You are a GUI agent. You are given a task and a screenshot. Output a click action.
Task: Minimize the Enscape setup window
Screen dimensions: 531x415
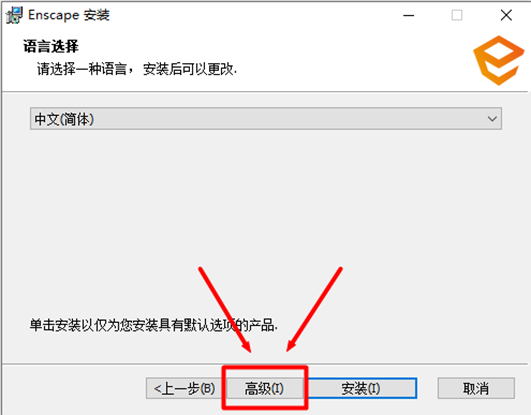[409, 15]
